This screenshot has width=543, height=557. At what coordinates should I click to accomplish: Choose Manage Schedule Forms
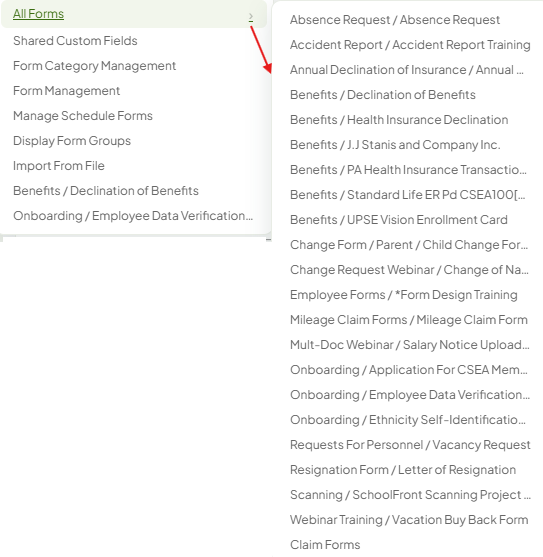coord(83,116)
